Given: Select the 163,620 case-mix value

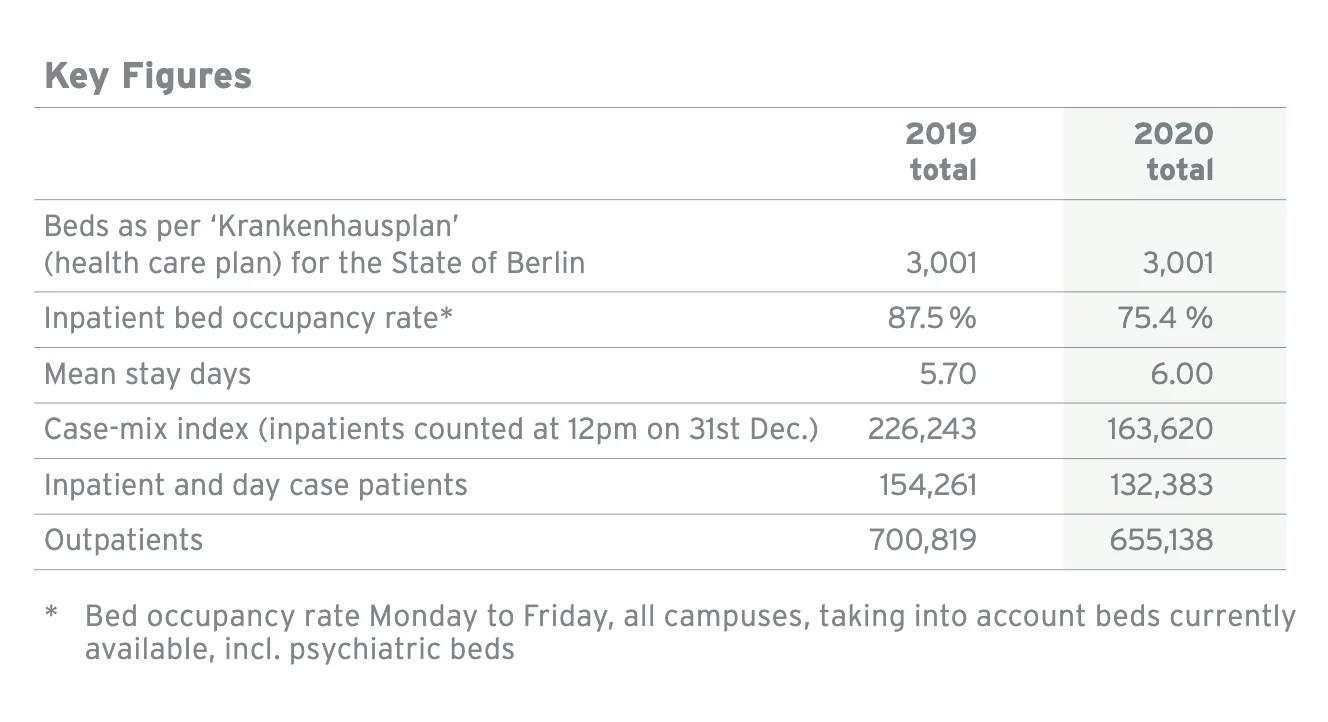Looking at the screenshot, I should (1159, 429).
